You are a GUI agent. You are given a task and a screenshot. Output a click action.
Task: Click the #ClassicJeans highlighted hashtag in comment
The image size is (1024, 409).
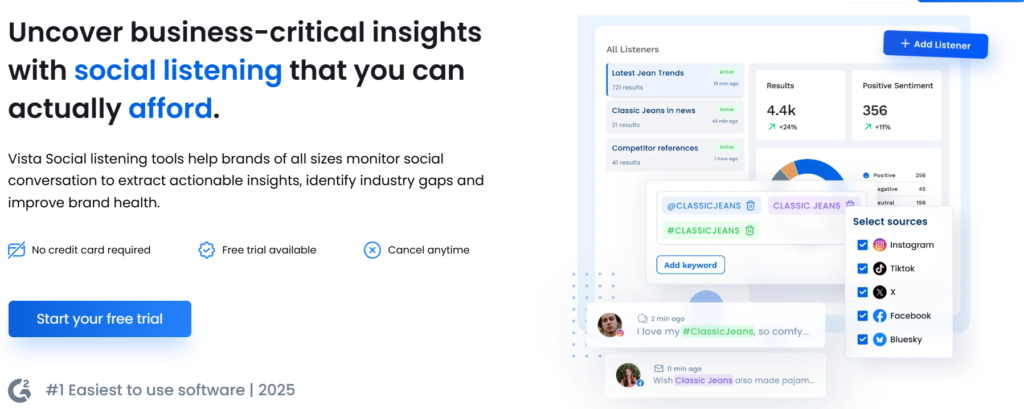pyautogui.click(x=718, y=331)
